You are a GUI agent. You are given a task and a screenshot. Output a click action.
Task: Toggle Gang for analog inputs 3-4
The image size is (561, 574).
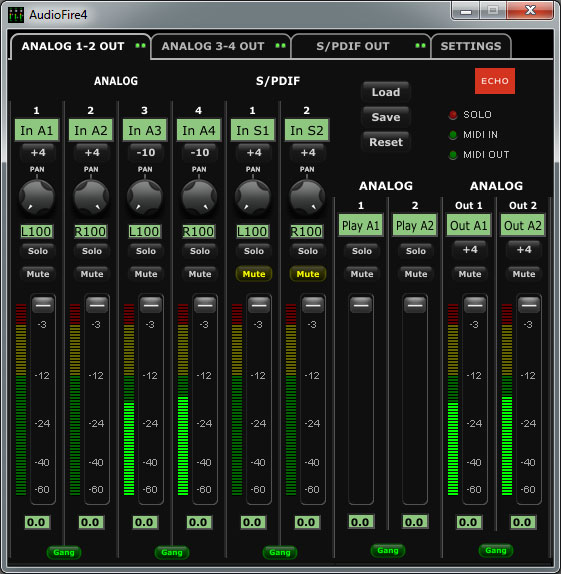[x=172, y=552]
